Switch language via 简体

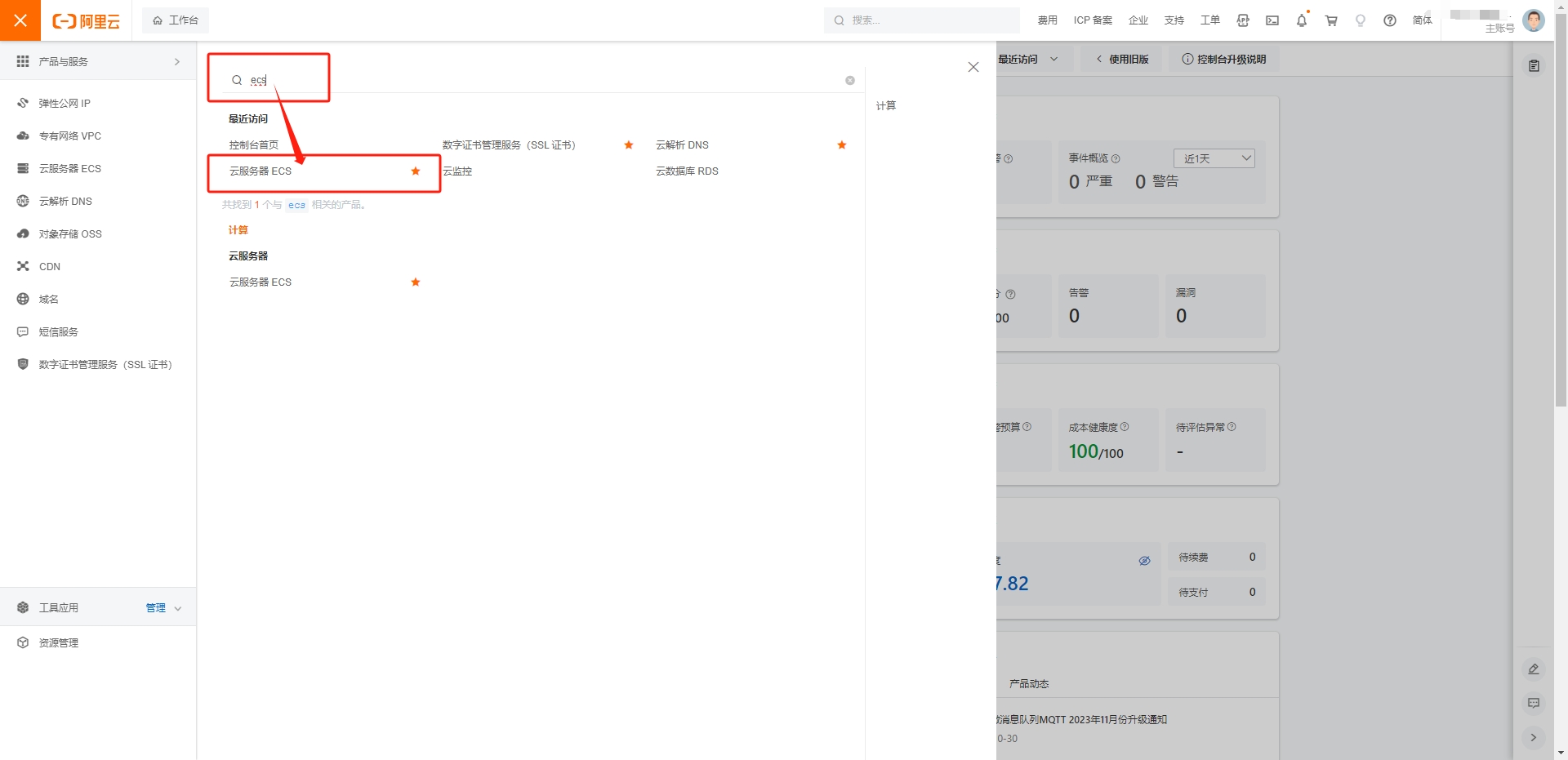tap(1423, 20)
